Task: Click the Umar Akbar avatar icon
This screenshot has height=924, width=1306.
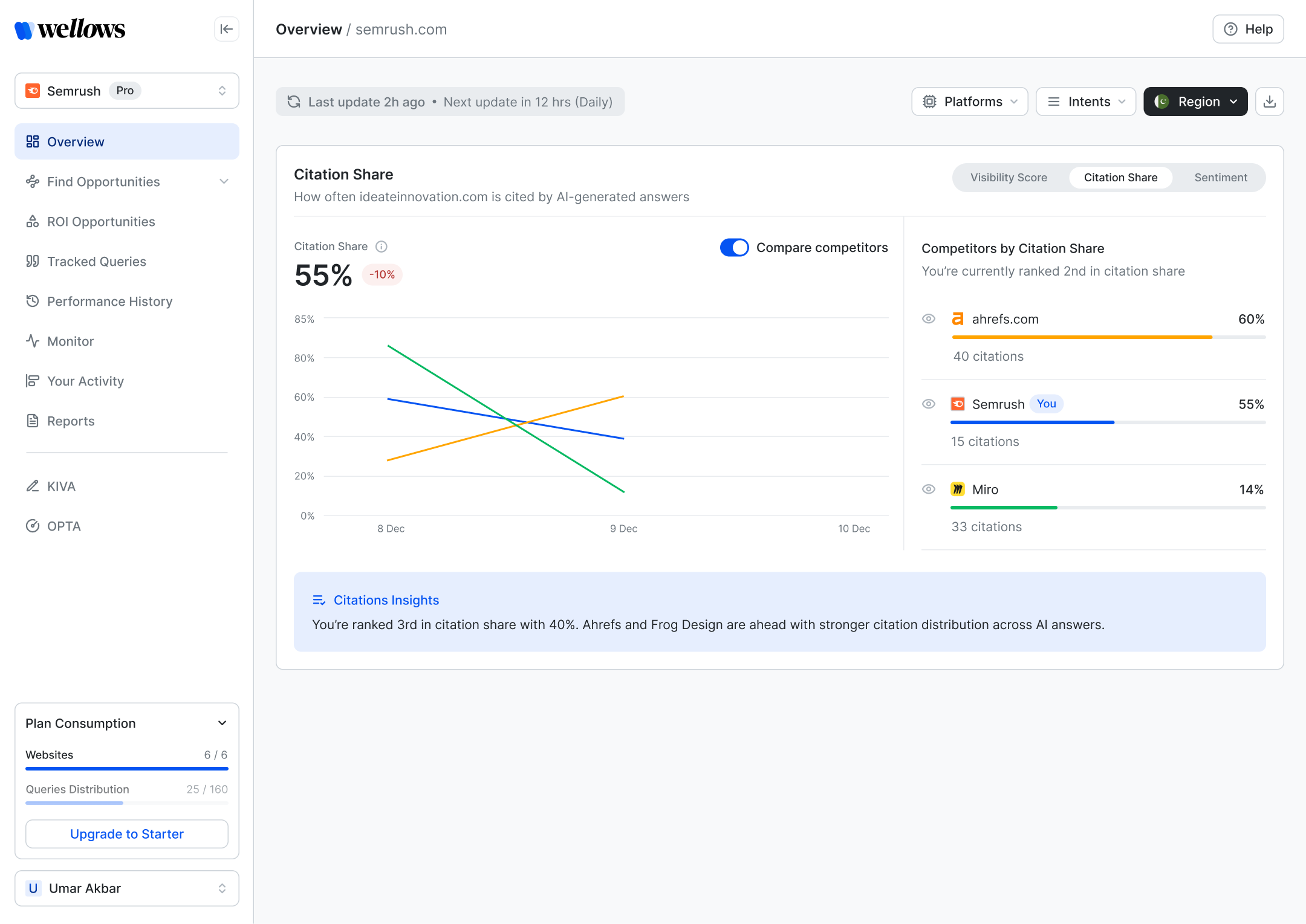Action: (x=33, y=888)
